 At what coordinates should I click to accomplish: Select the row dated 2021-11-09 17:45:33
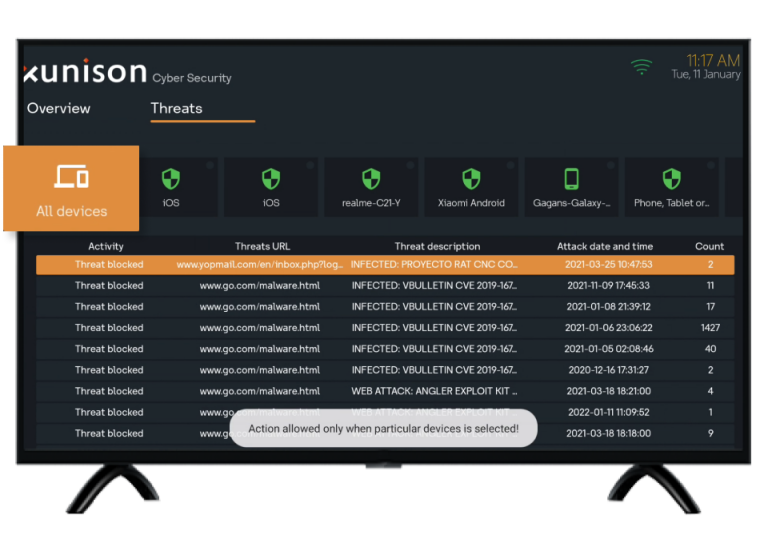point(385,286)
